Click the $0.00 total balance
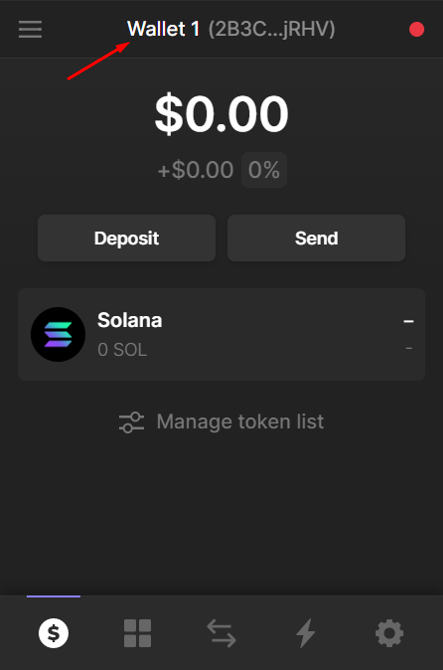Image resolution: width=443 pixels, height=670 pixels. click(221, 114)
